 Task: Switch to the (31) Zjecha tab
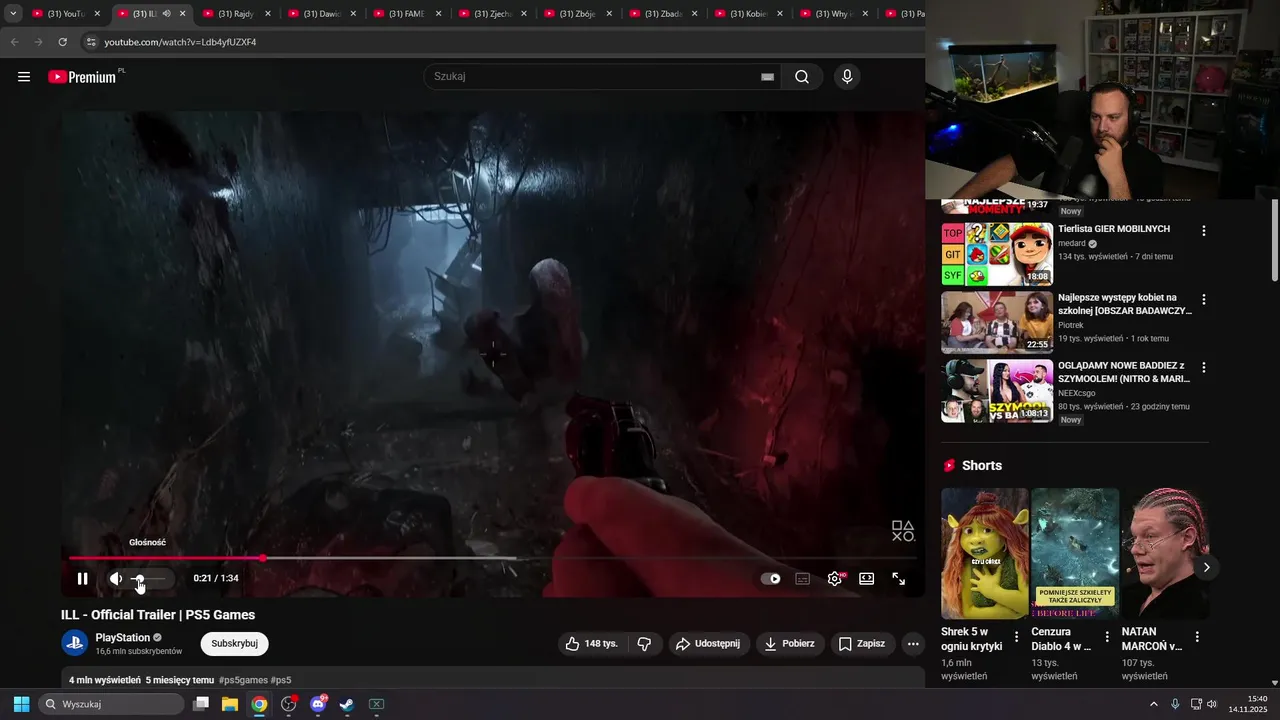pos(493,14)
